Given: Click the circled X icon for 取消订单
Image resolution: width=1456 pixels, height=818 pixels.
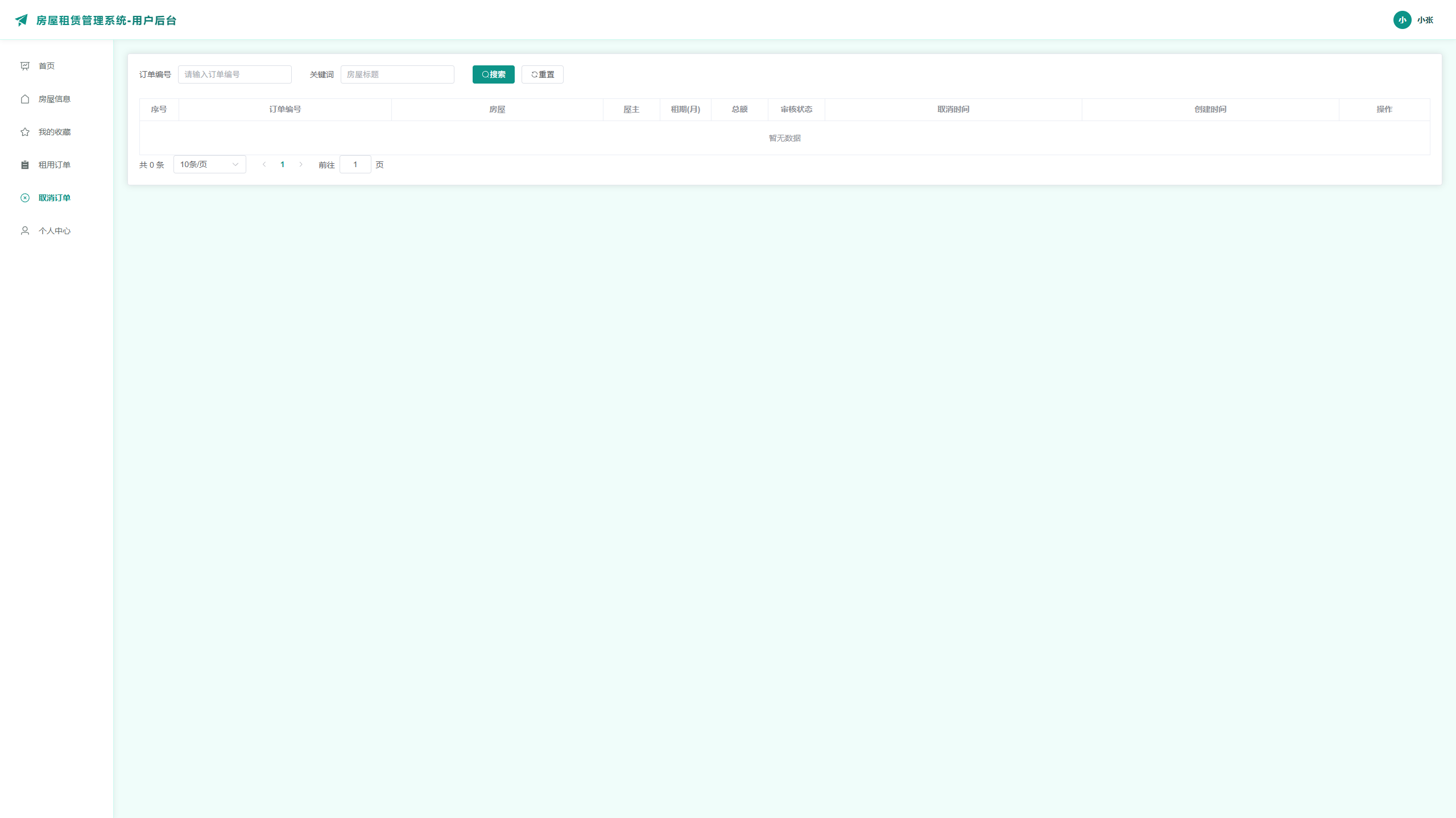Looking at the screenshot, I should click(25, 198).
